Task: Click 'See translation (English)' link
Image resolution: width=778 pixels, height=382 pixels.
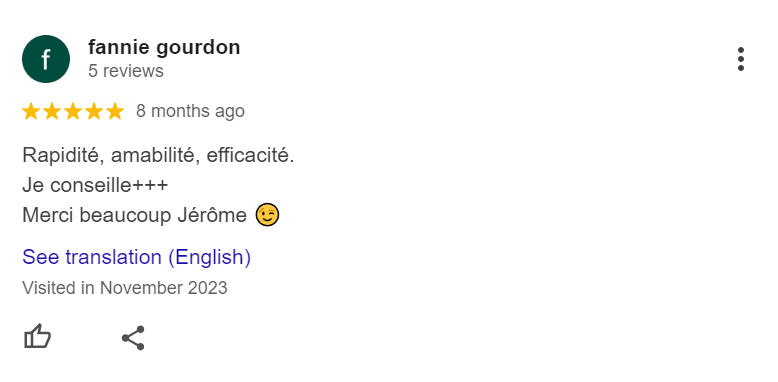Action: pyautogui.click(x=136, y=257)
